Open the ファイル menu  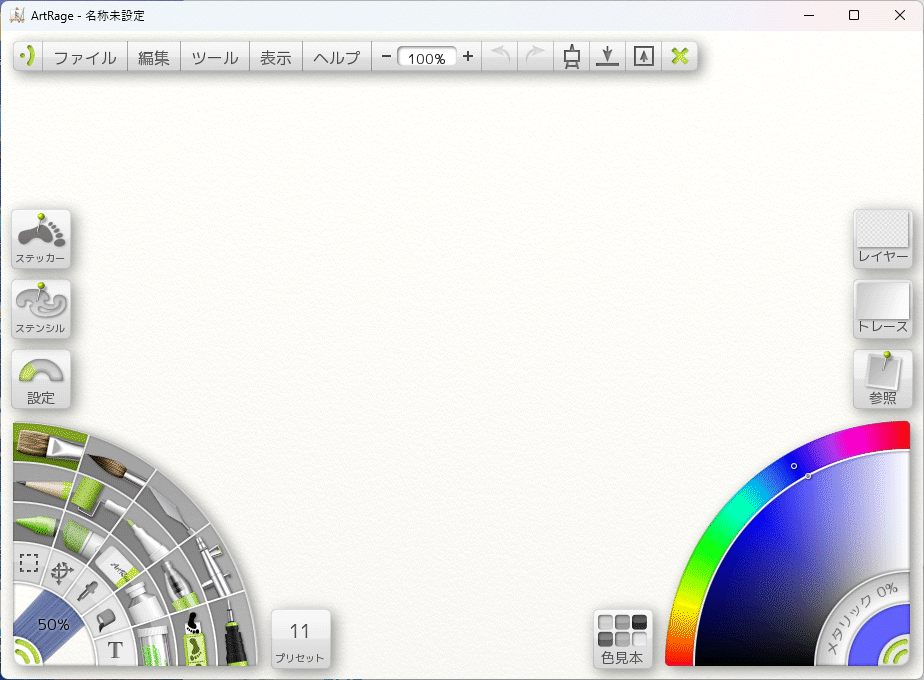(85, 57)
